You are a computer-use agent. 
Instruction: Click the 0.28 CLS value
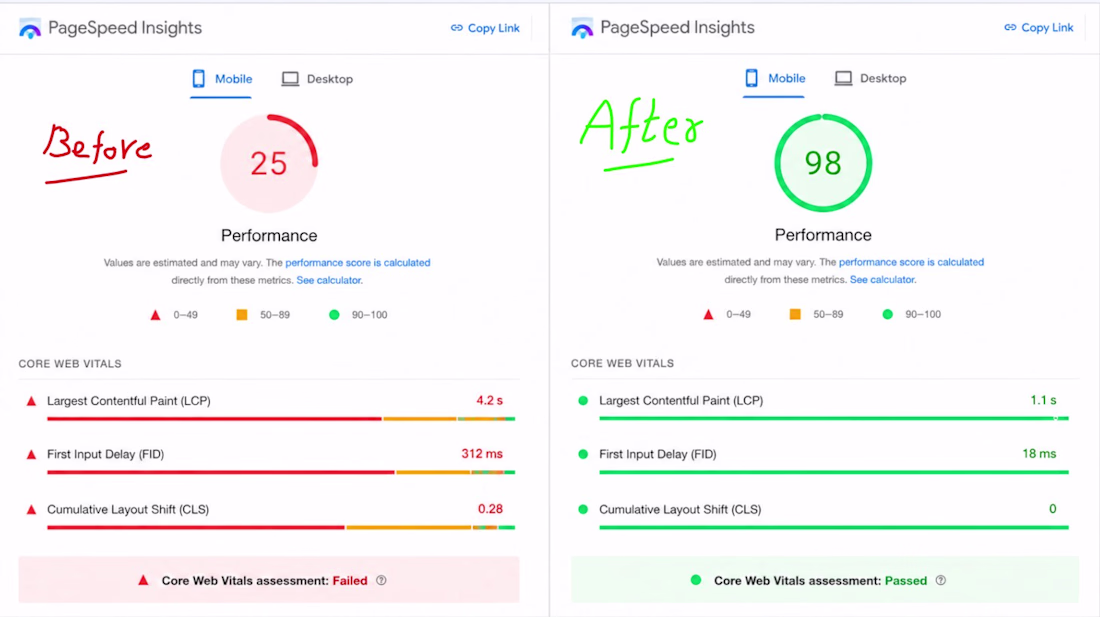coord(490,509)
